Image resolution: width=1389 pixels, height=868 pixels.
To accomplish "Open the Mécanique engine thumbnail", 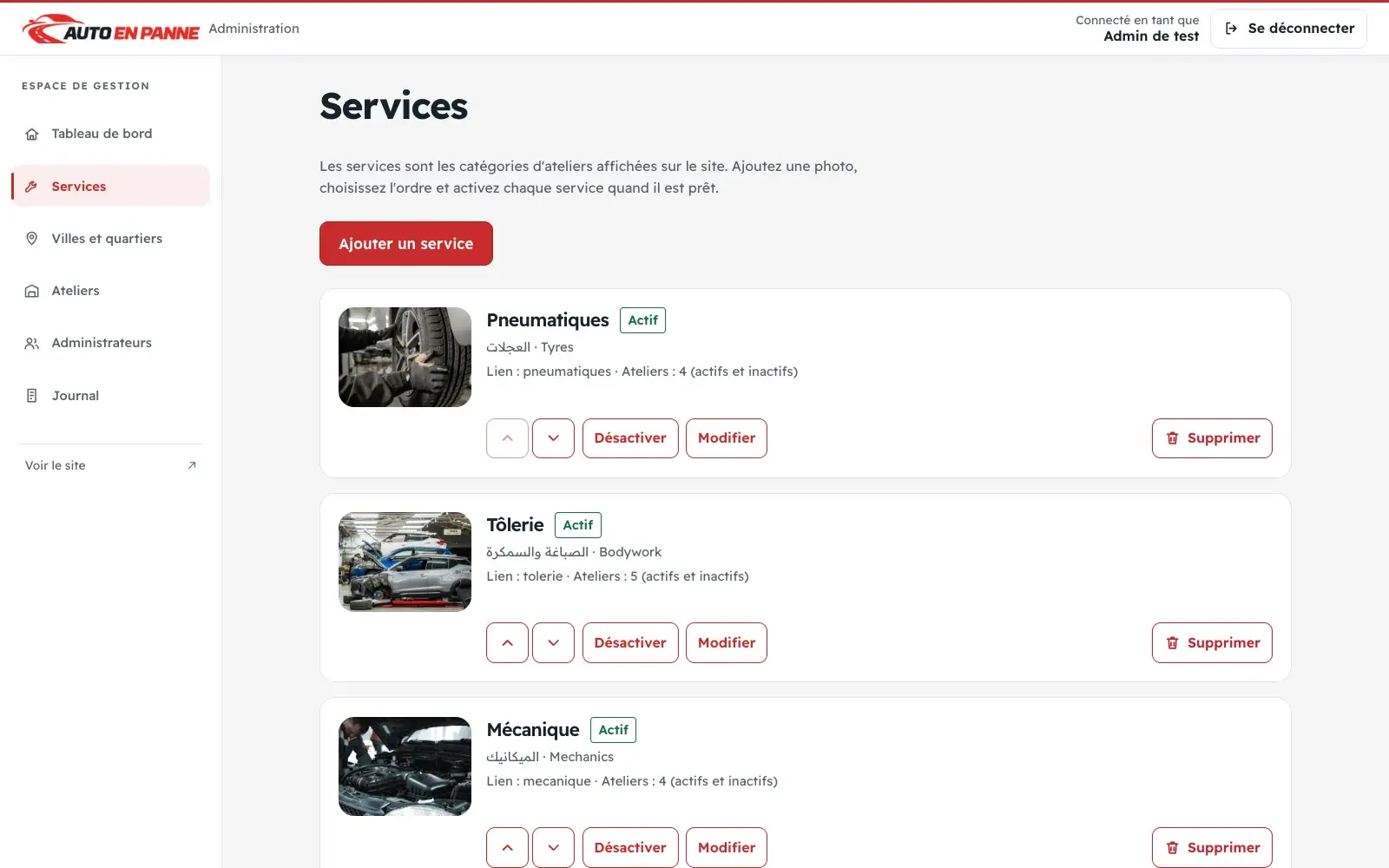I will (x=405, y=766).
